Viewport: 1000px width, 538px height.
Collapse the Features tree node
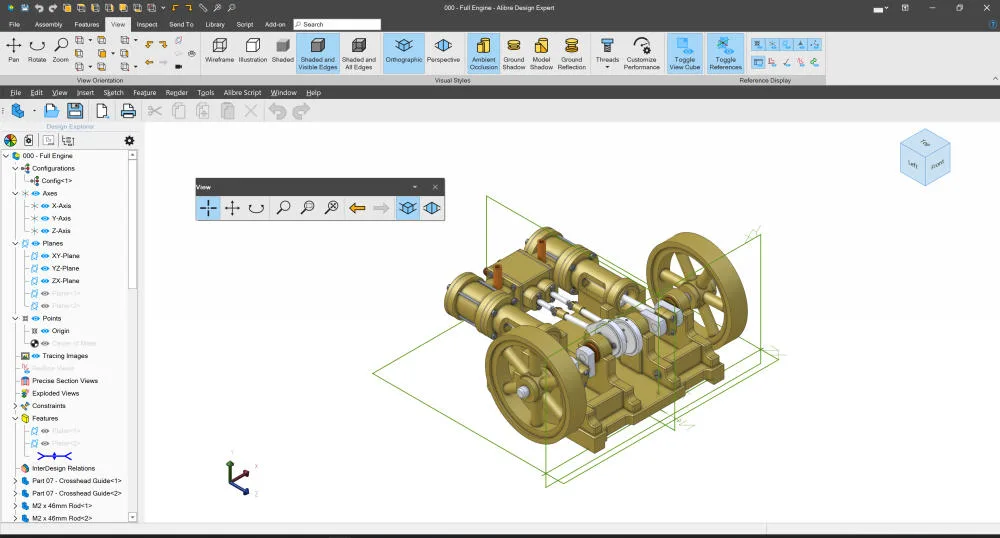(15, 418)
